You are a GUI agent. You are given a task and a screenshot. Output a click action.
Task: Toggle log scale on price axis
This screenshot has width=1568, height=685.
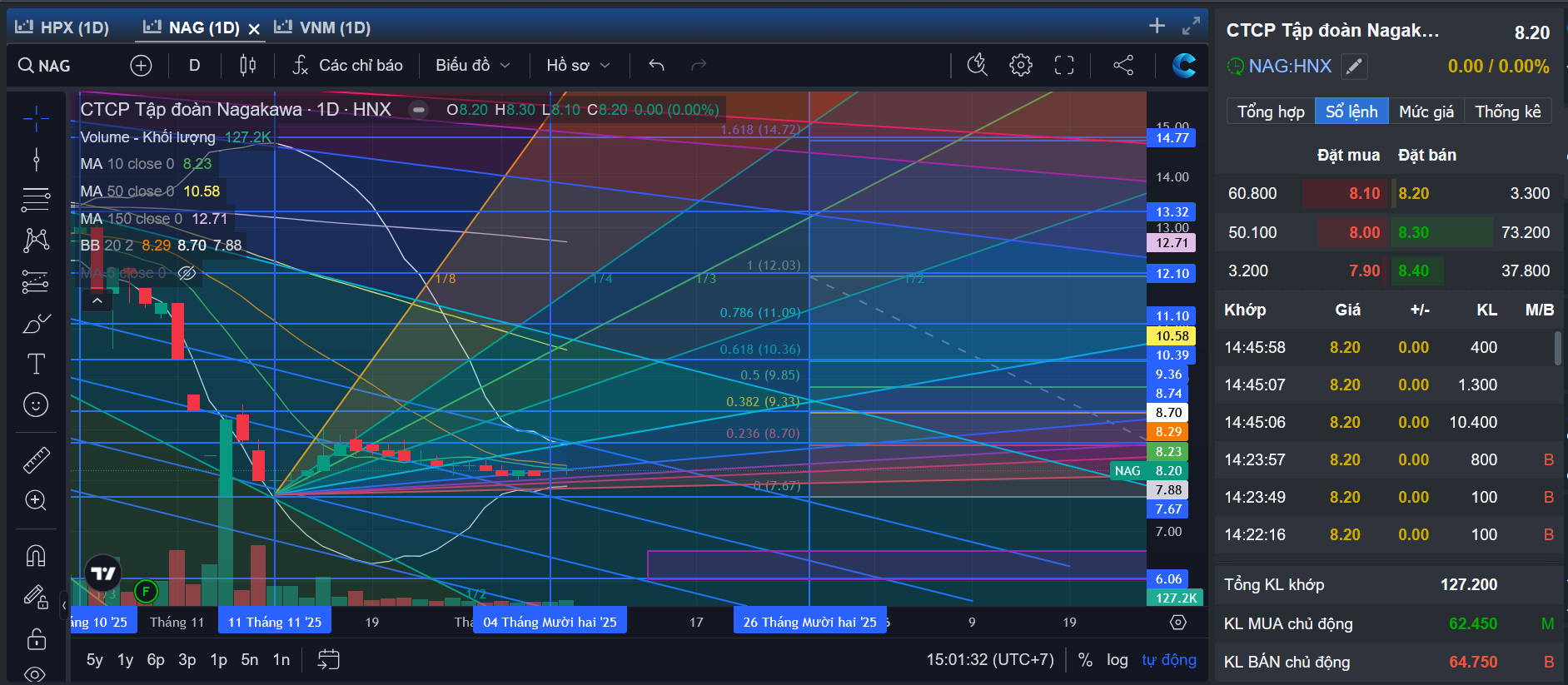1118,660
